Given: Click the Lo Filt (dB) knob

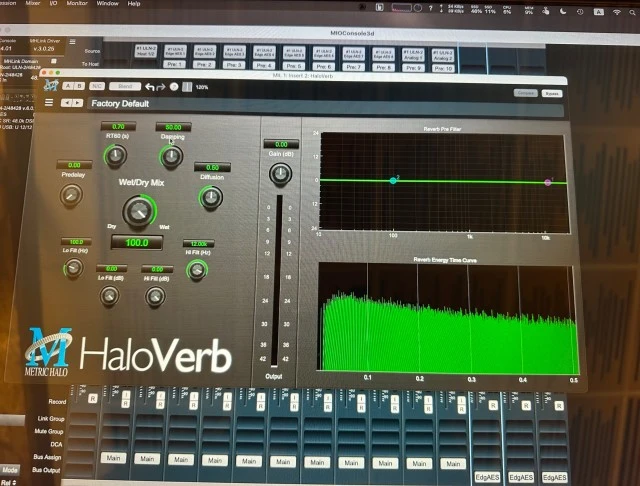Looking at the screenshot, I should click(110, 296).
